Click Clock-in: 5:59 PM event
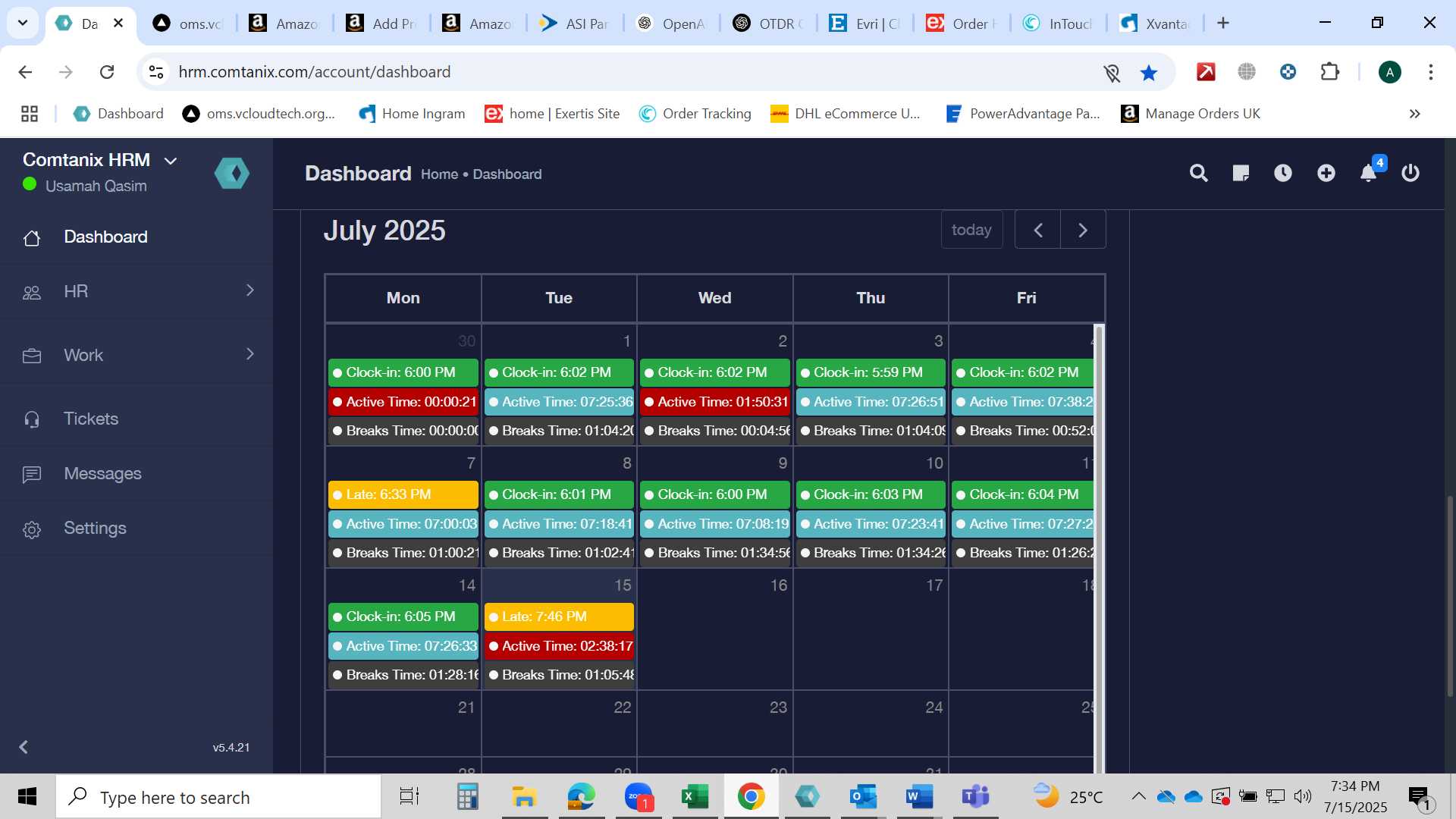 tap(871, 372)
